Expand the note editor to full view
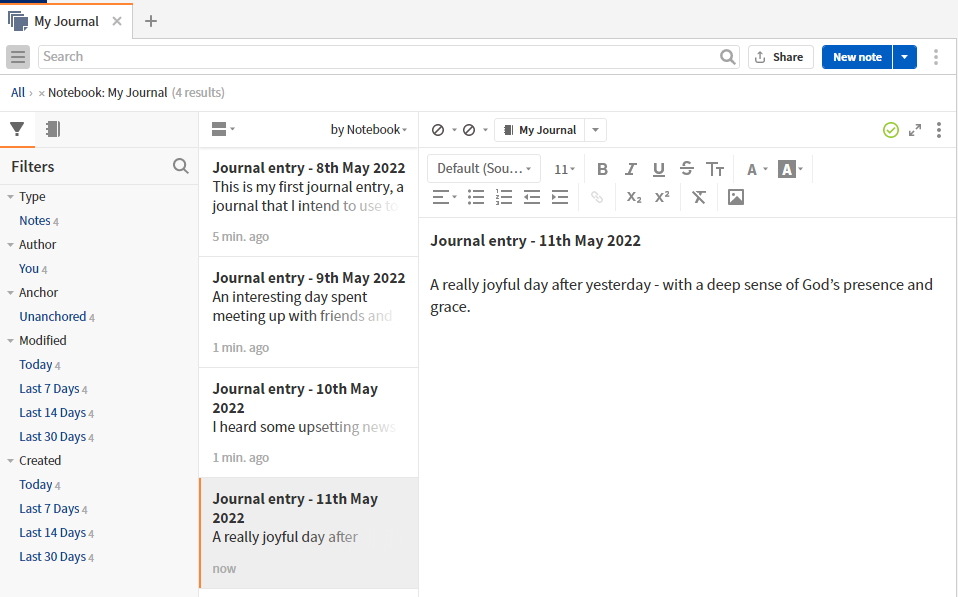 pos(915,130)
